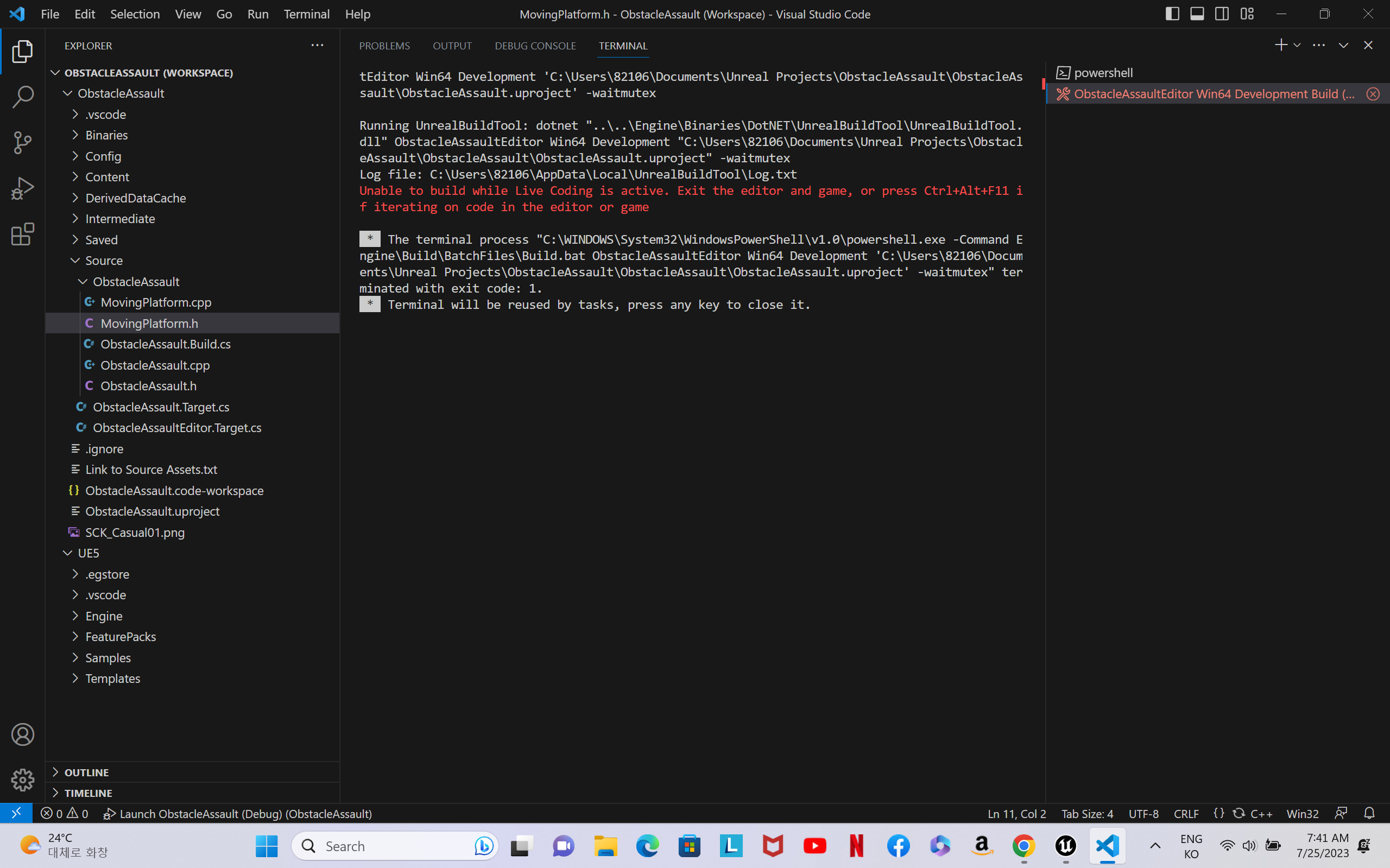Collapse the Source folder
Viewport: 1390px width, 868px height.
point(103,261)
